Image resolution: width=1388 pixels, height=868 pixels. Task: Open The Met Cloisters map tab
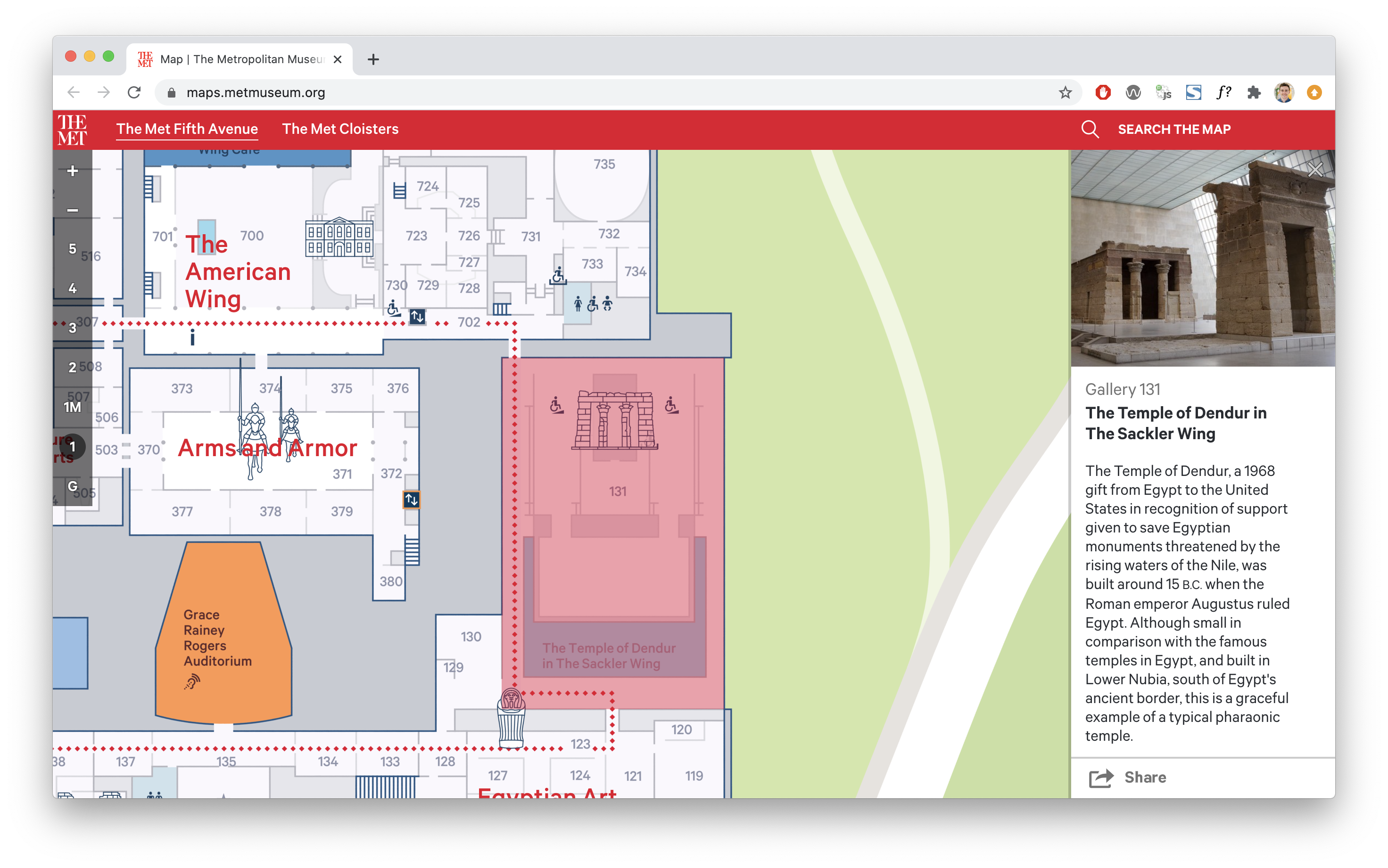[x=340, y=129]
